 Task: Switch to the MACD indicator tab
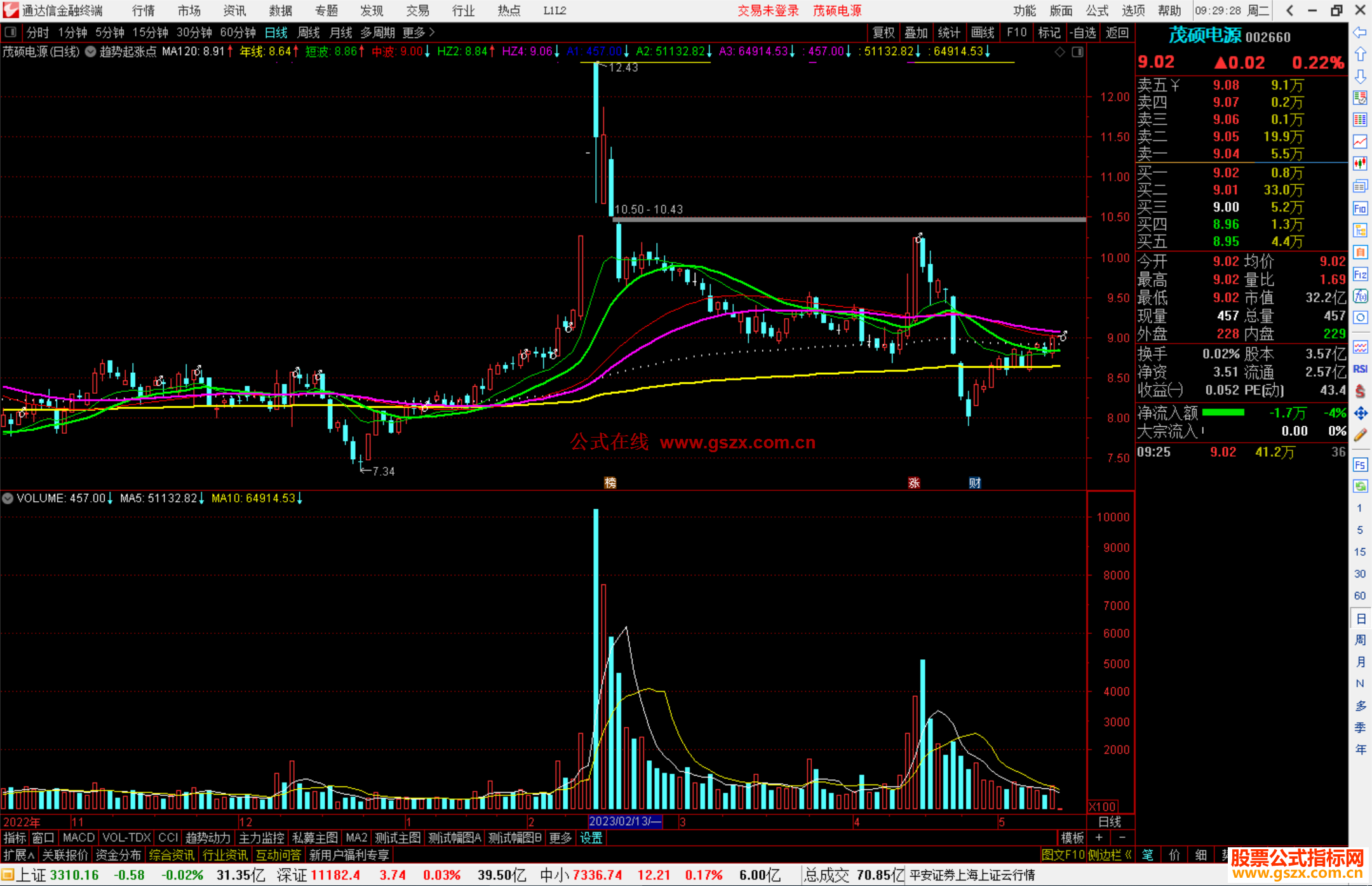coord(78,838)
